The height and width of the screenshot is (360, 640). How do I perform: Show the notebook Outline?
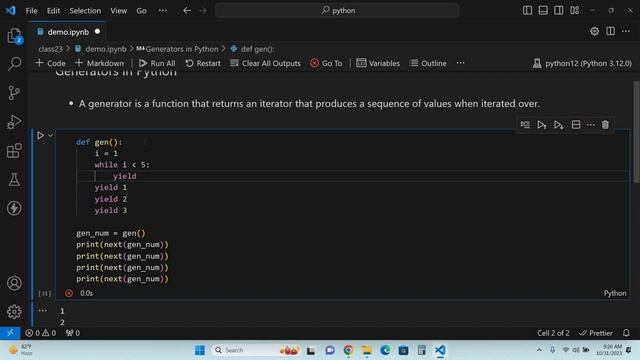[428, 63]
